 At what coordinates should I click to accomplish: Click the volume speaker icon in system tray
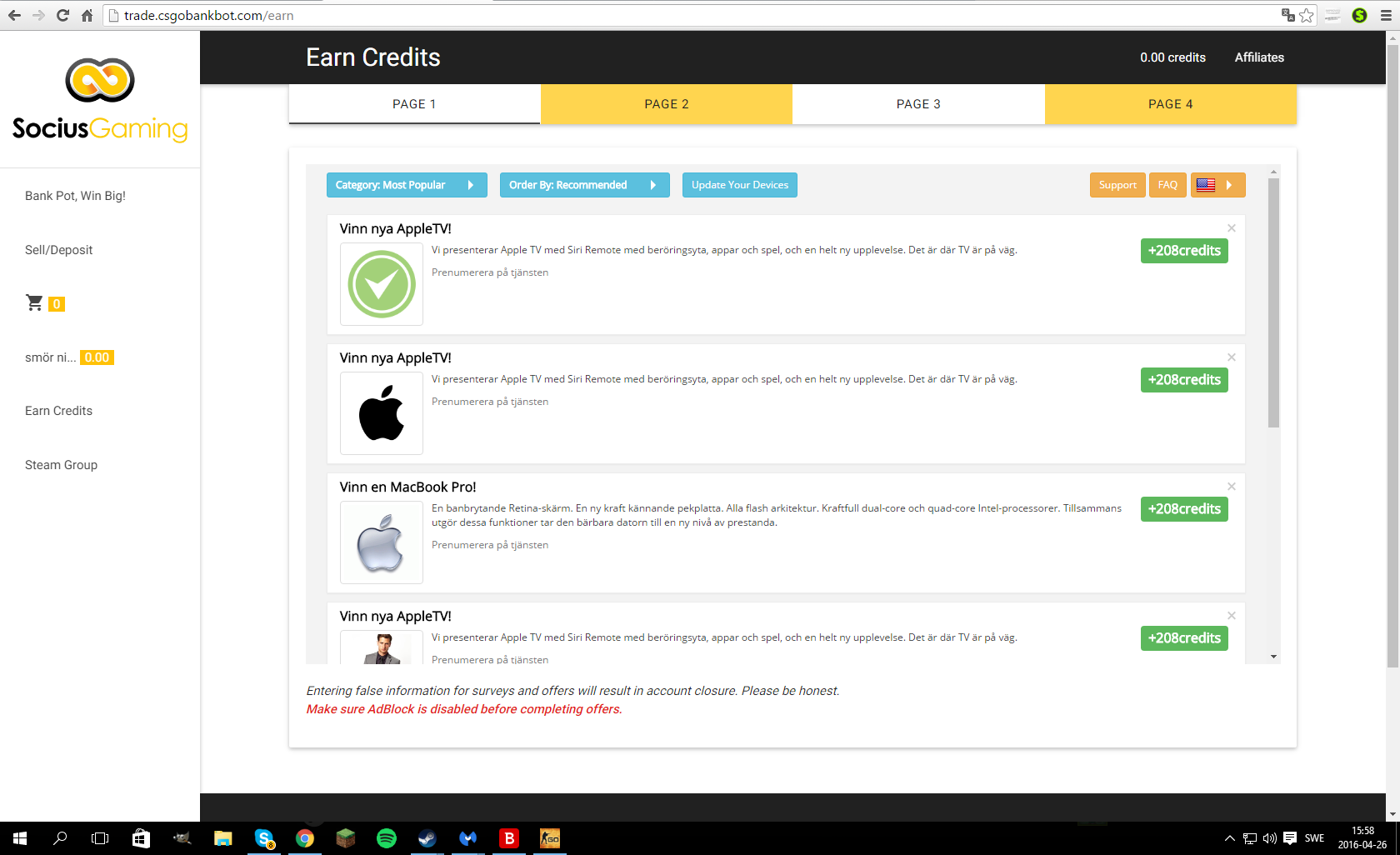pyautogui.click(x=1270, y=838)
